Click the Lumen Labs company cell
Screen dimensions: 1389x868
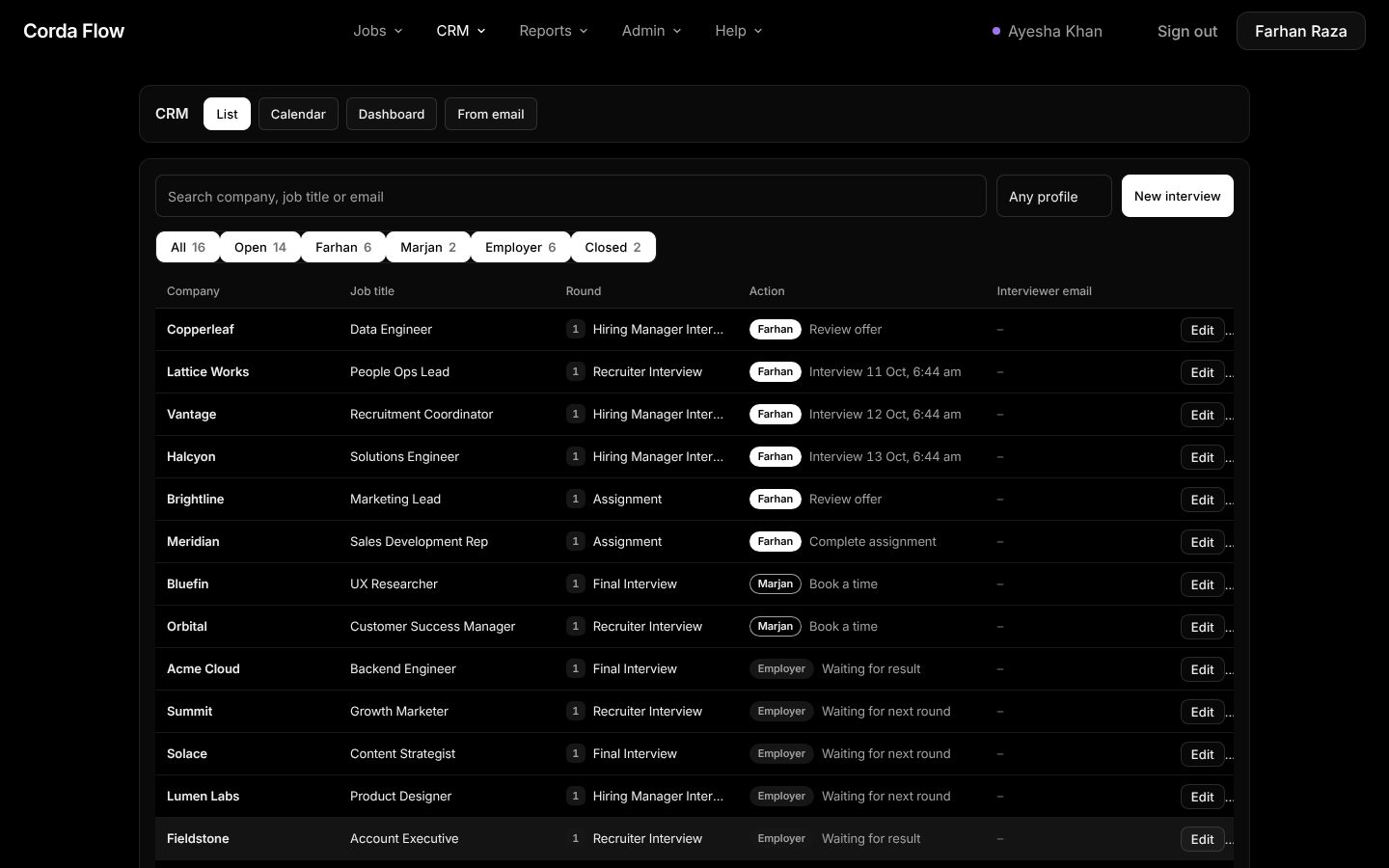203,796
